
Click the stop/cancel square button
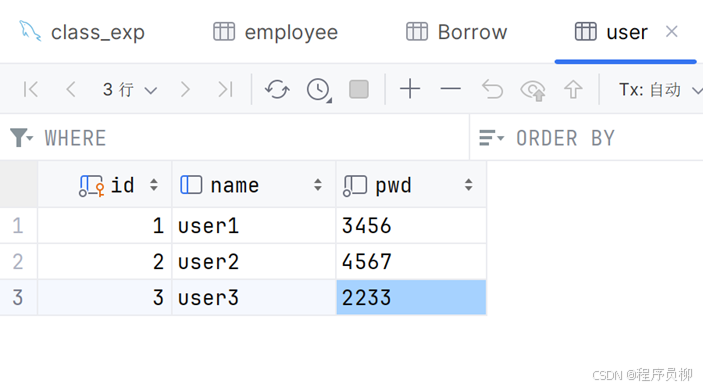click(x=359, y=89)
